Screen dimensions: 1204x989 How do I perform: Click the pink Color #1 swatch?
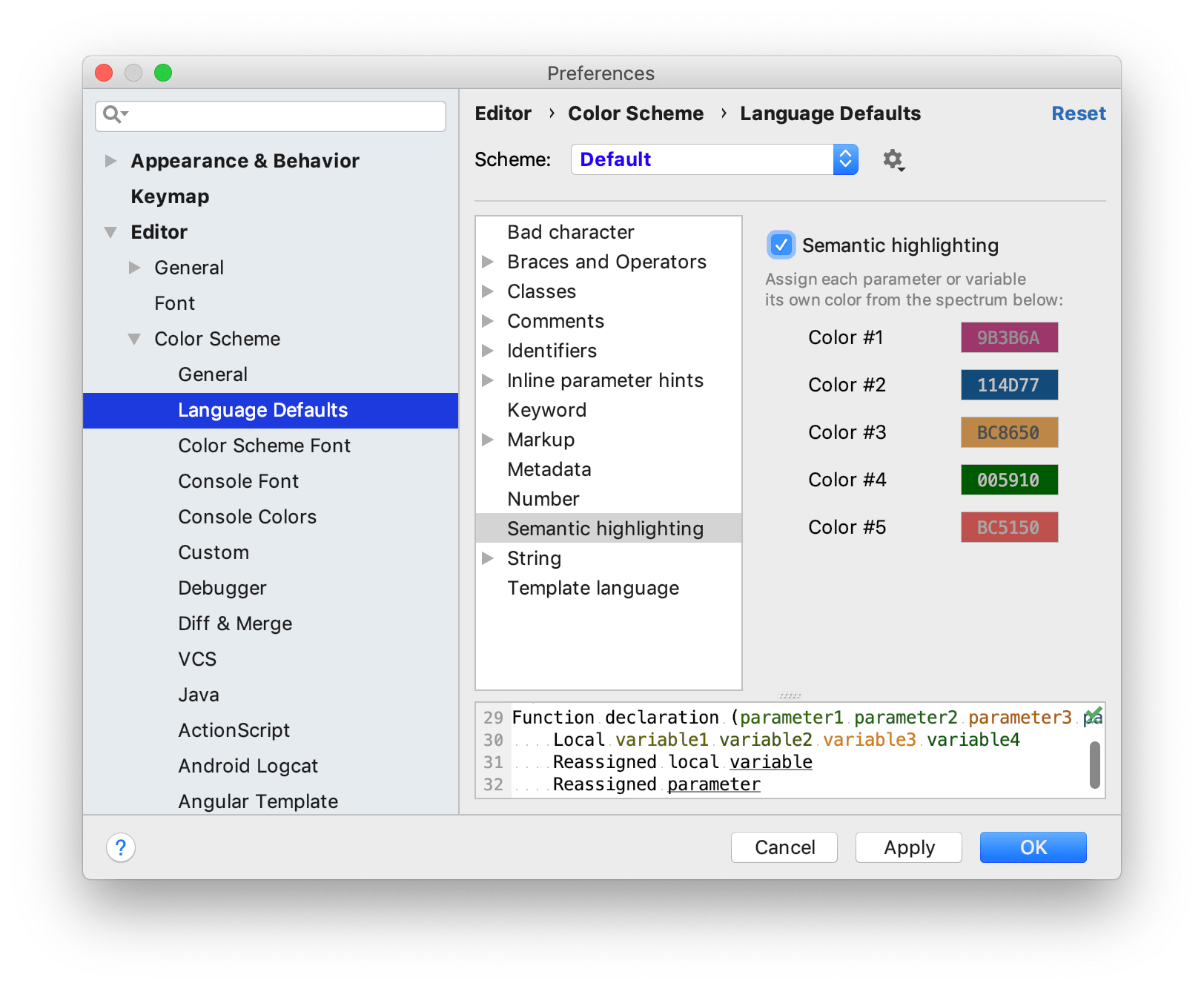pos(1009,337)
